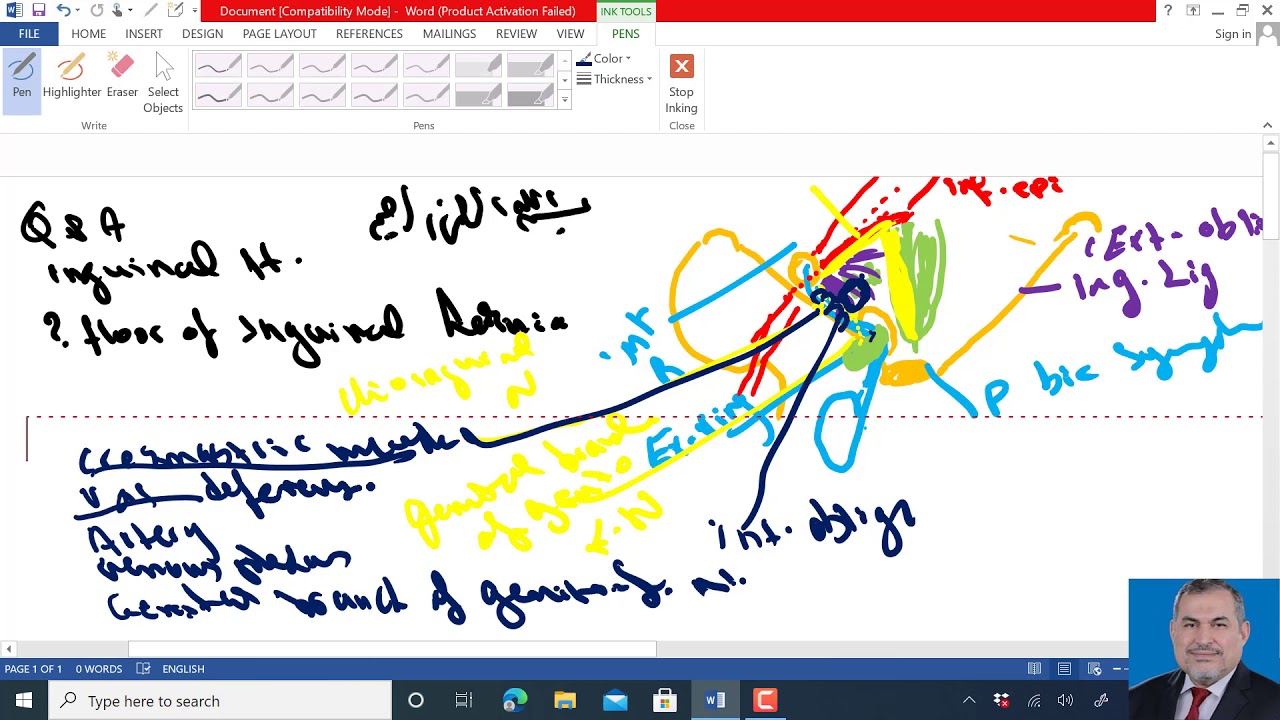Viewport: 1280px width, 720px height.
Task: Toggle Touch/Mouse Mode icon
Action: click(x=117, y=11)
